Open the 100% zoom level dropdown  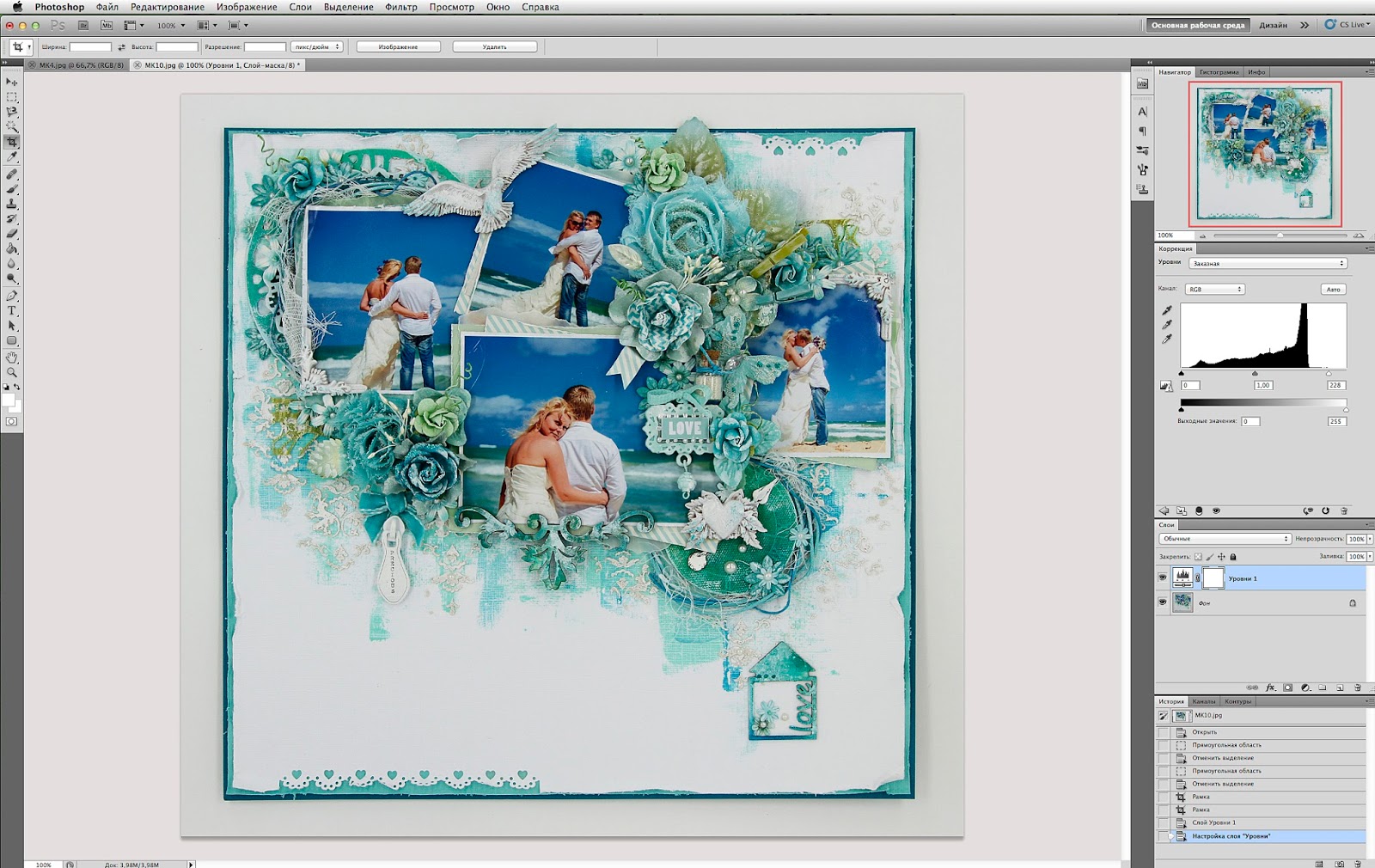[x=171, y=26]
